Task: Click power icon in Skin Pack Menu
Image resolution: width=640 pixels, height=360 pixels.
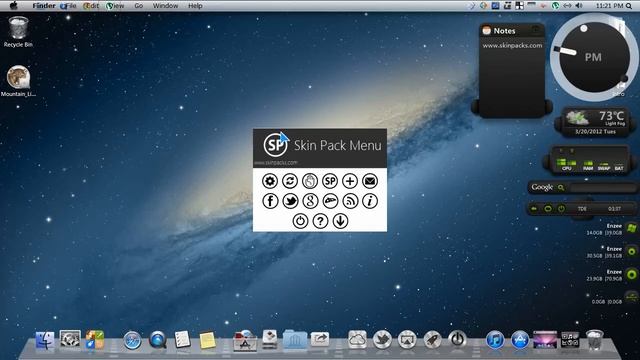Action: pos(300,221)
